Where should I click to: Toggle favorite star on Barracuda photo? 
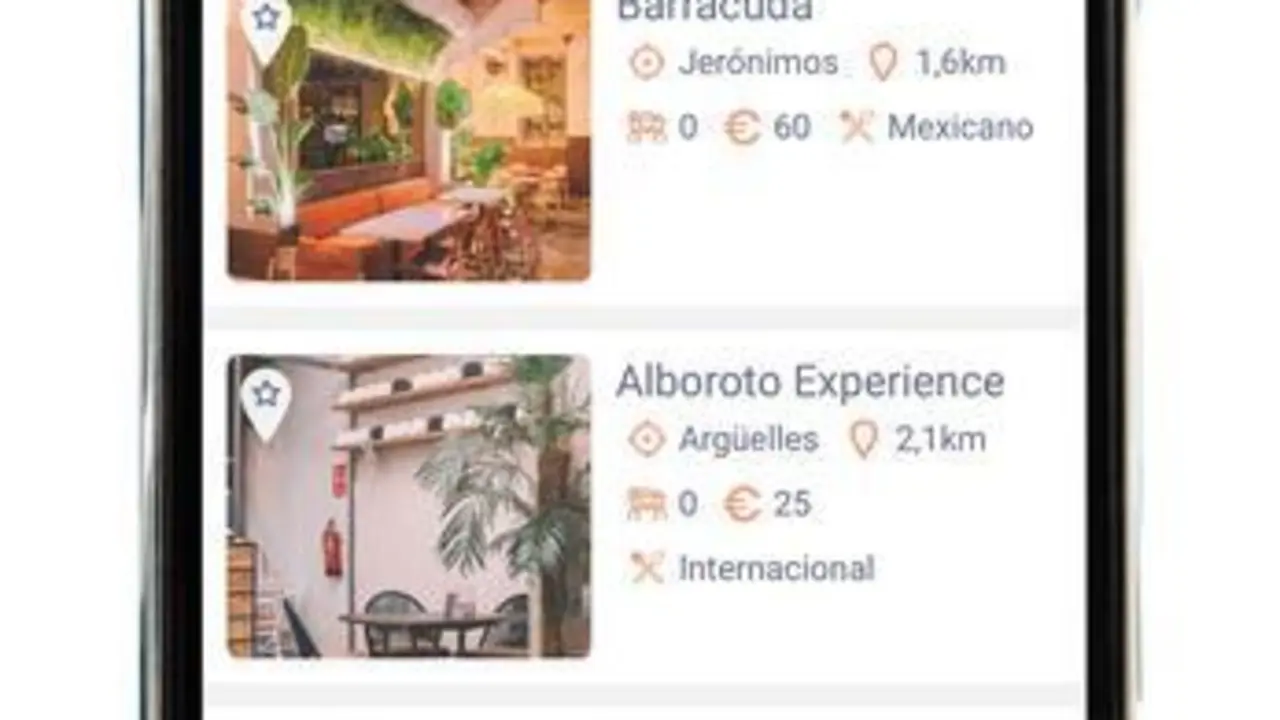(x=266, y=20)
